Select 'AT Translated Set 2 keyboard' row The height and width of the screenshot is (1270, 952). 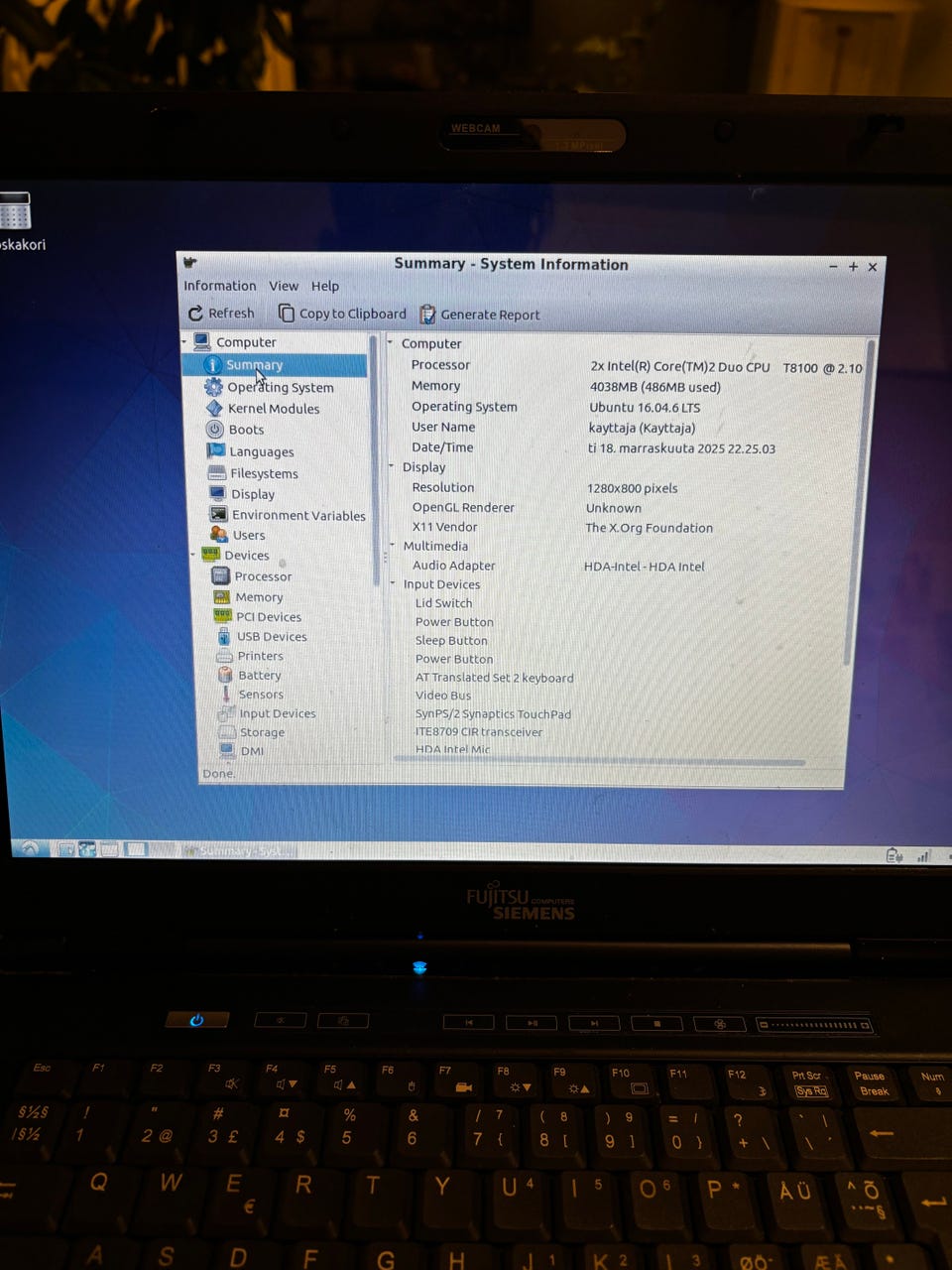[494, 678]
